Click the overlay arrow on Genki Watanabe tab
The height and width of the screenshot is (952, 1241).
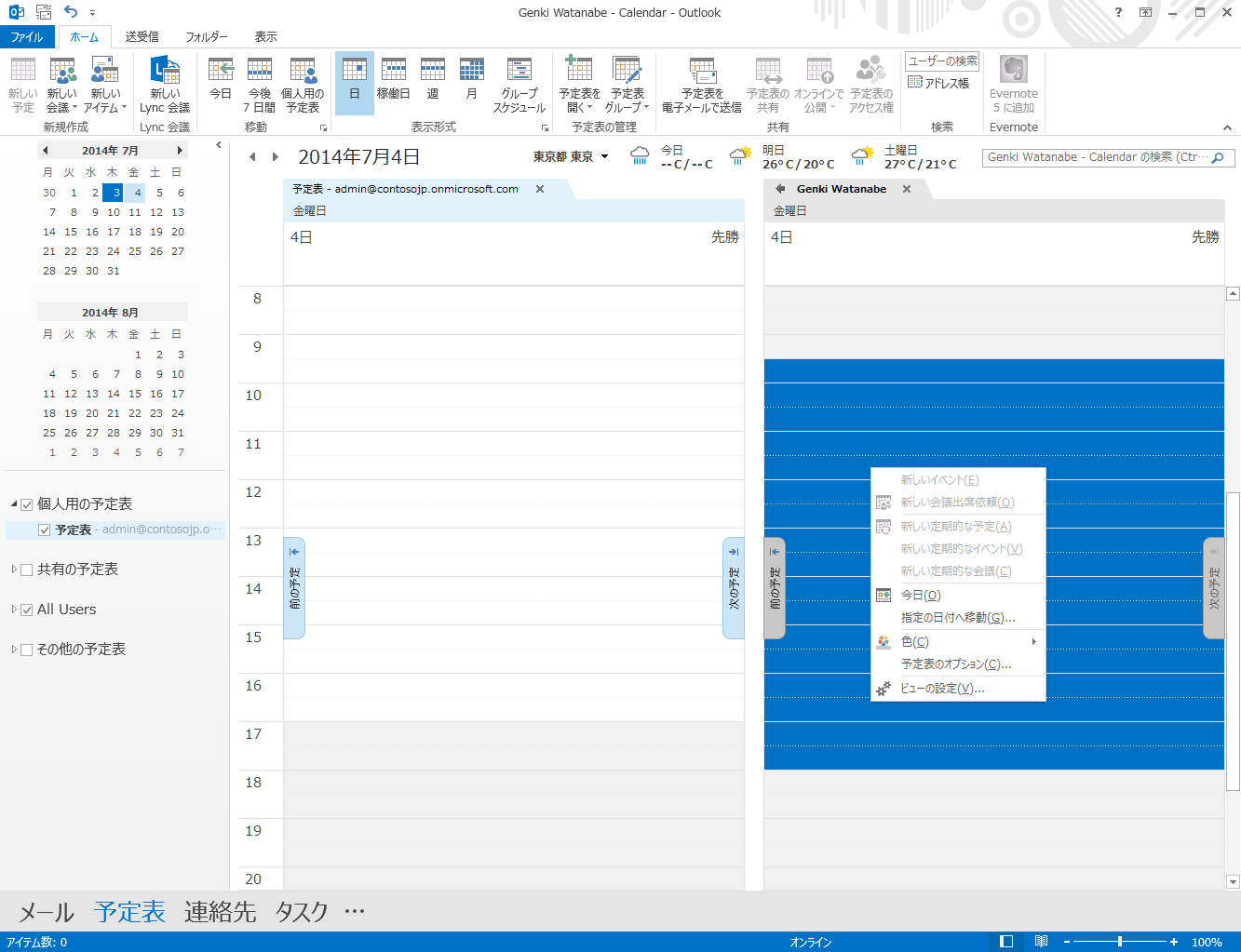pyautogui.click(x=780, y=189)
